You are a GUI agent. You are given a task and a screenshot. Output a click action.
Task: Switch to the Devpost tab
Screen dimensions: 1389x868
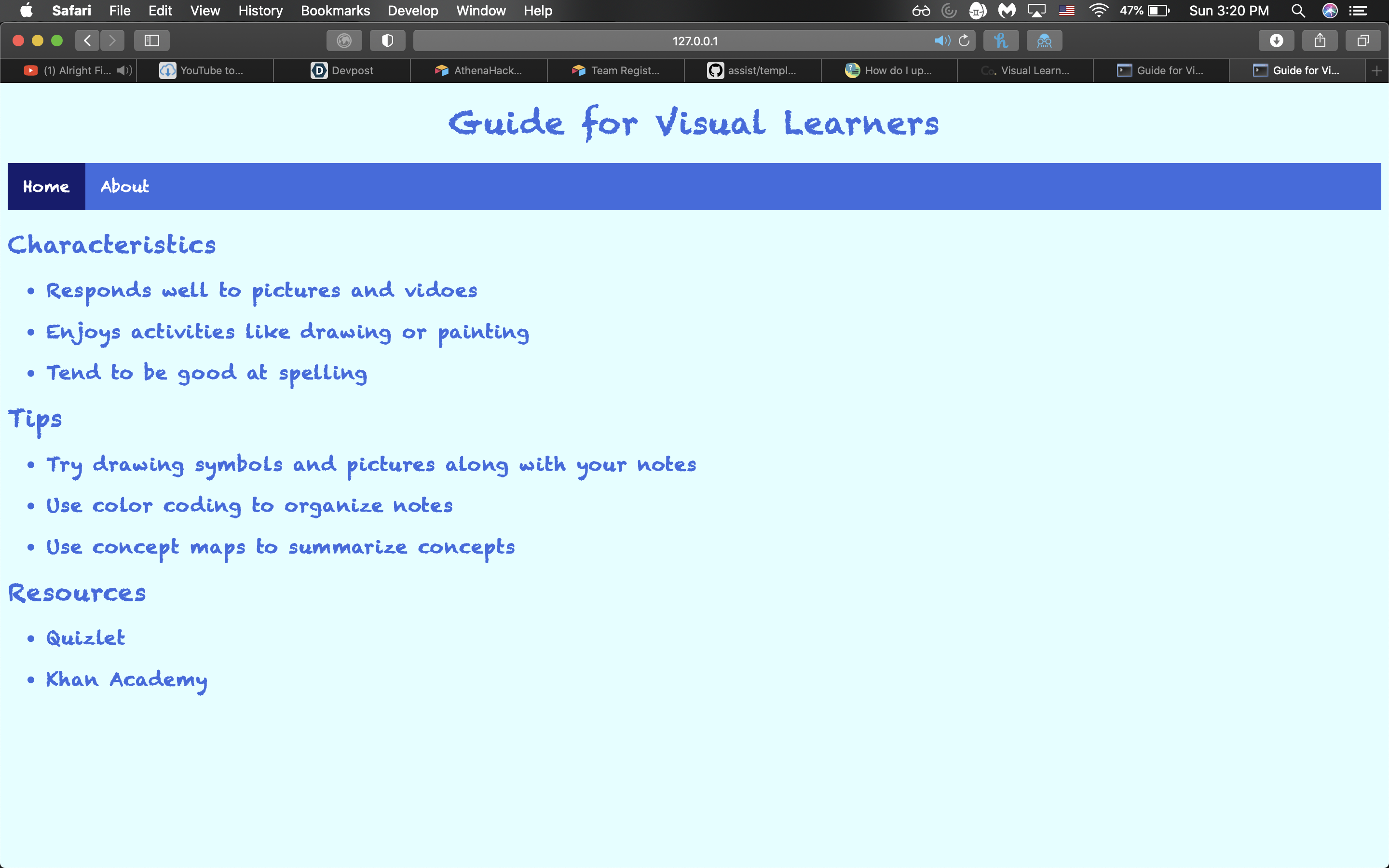[x=342, y=70]
